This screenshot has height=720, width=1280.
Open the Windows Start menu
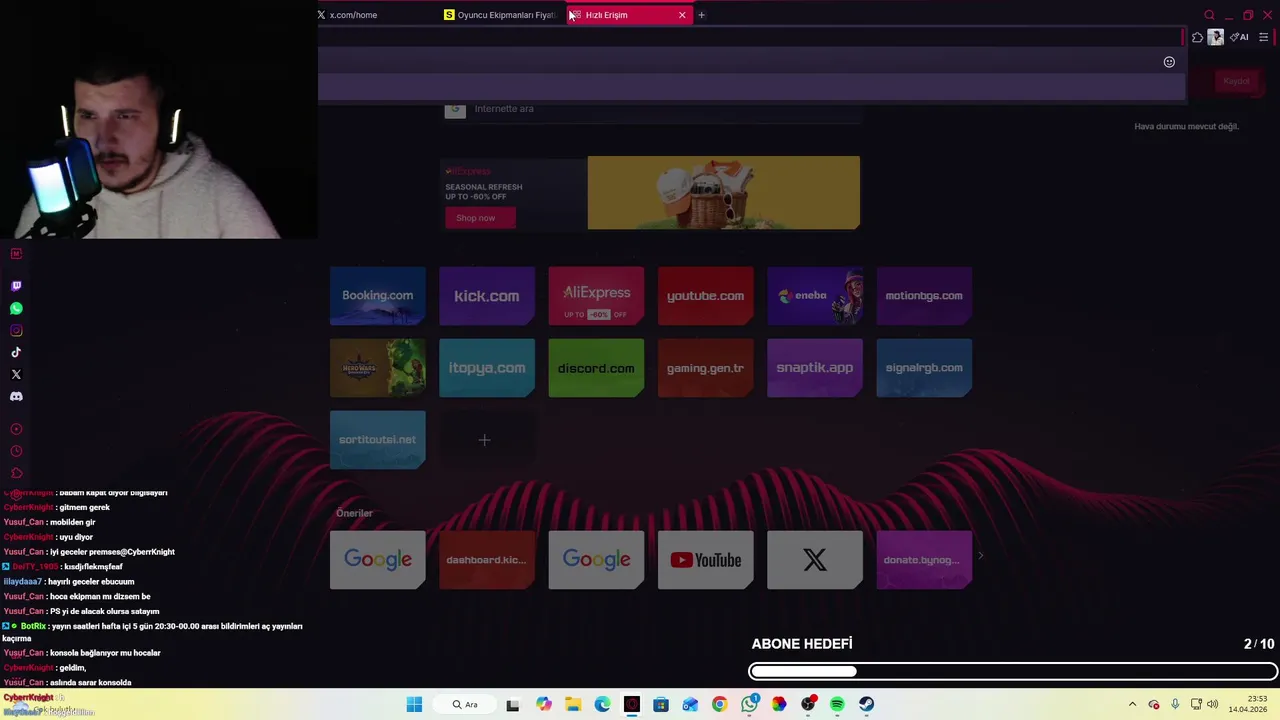(414, 704)
